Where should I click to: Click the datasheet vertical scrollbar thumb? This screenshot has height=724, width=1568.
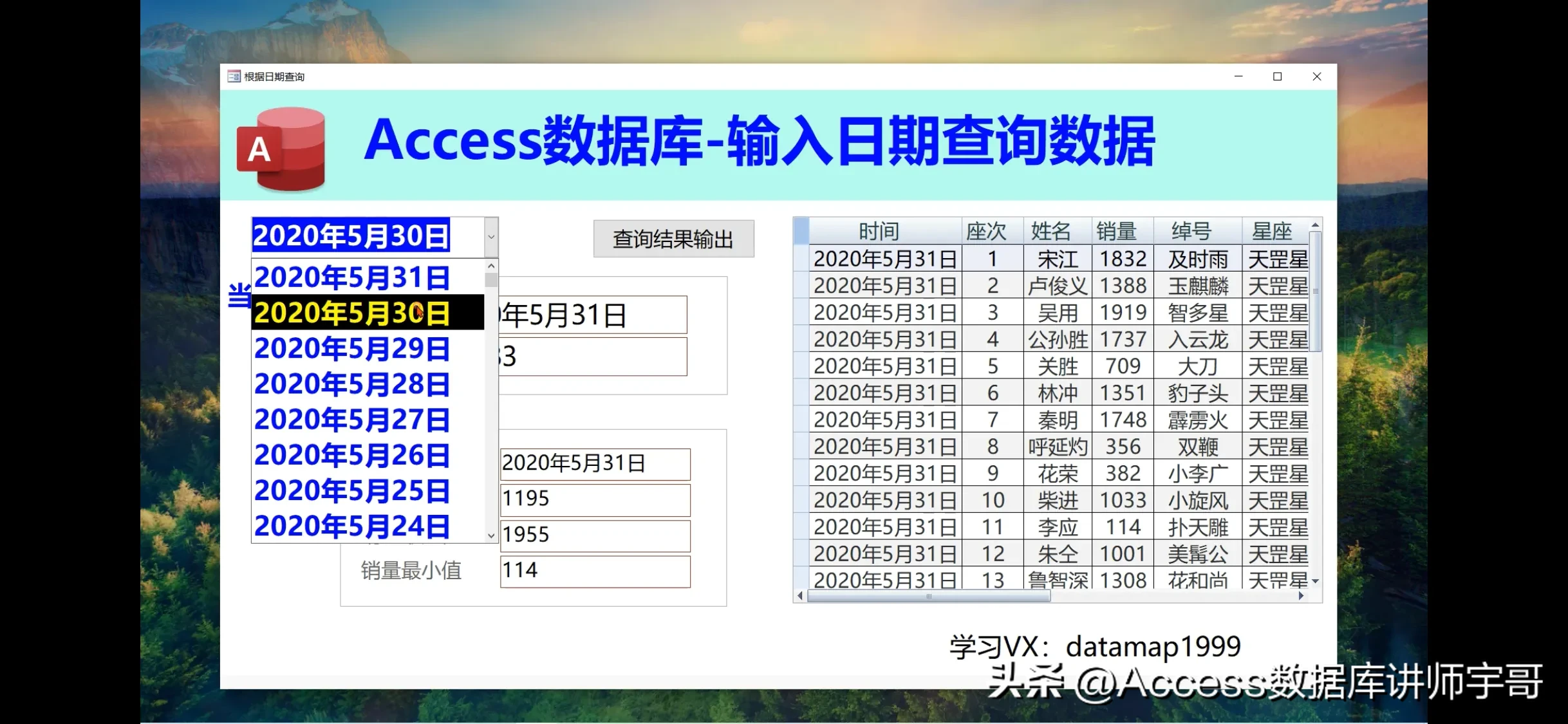[x=1316, y=292]
